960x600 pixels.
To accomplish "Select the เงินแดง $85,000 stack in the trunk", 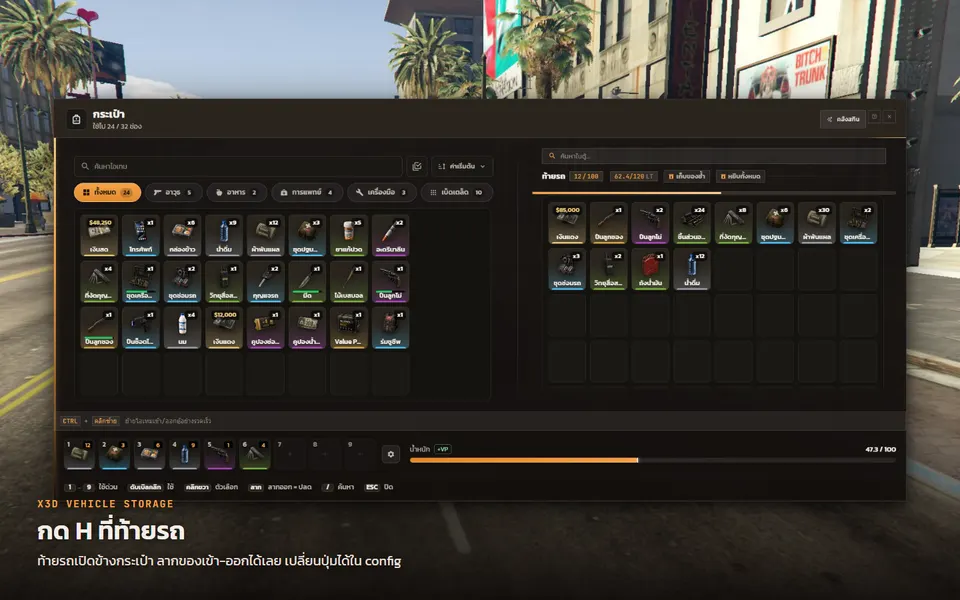I will pos(567,223).
